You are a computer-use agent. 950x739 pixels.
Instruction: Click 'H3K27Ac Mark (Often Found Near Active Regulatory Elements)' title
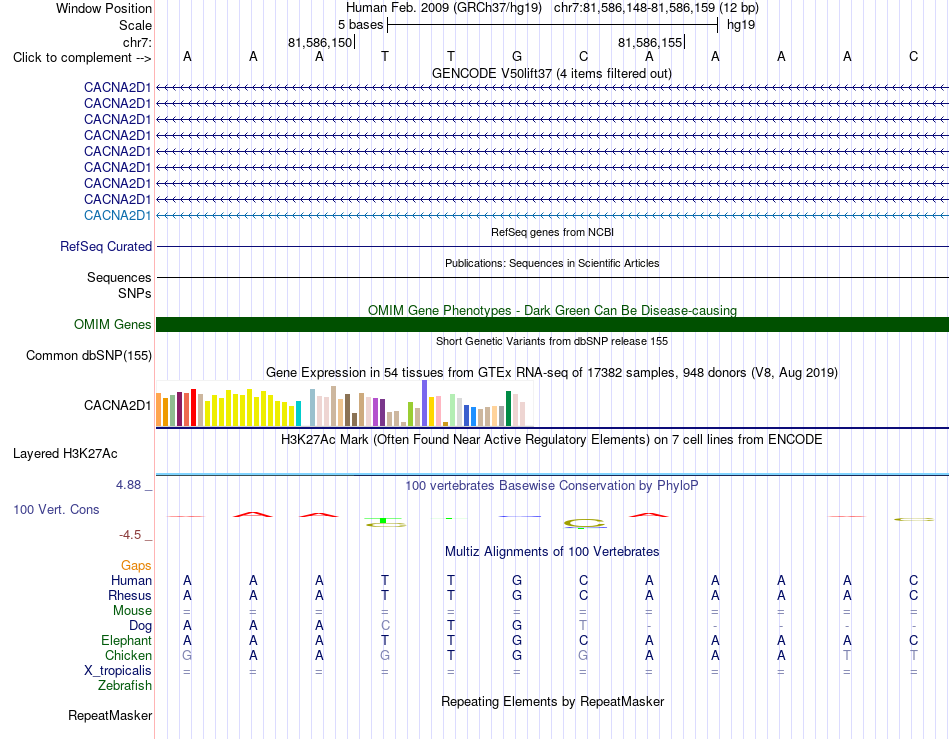pos(551,440)
